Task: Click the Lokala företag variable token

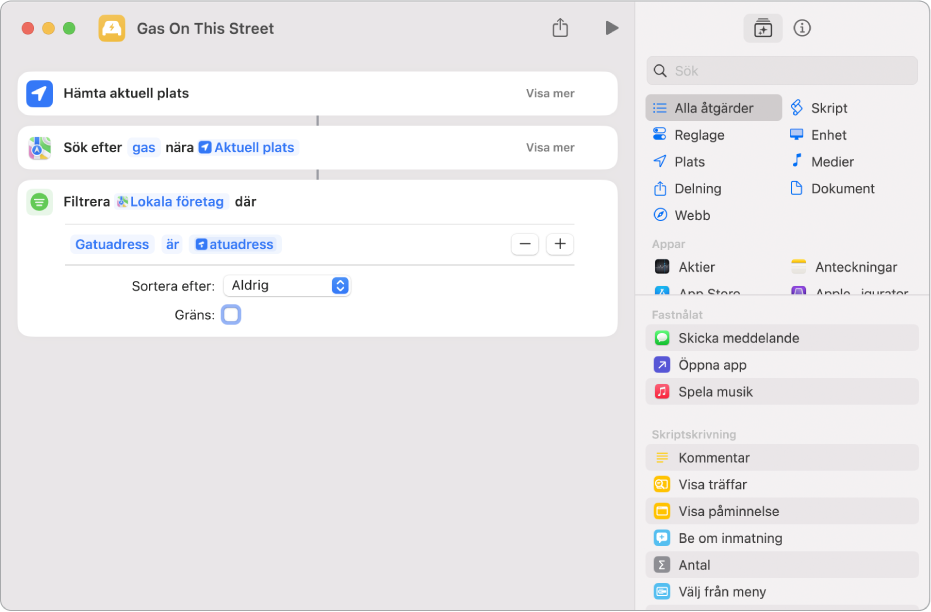Action: pyautogui.click(x=172, y=201)
